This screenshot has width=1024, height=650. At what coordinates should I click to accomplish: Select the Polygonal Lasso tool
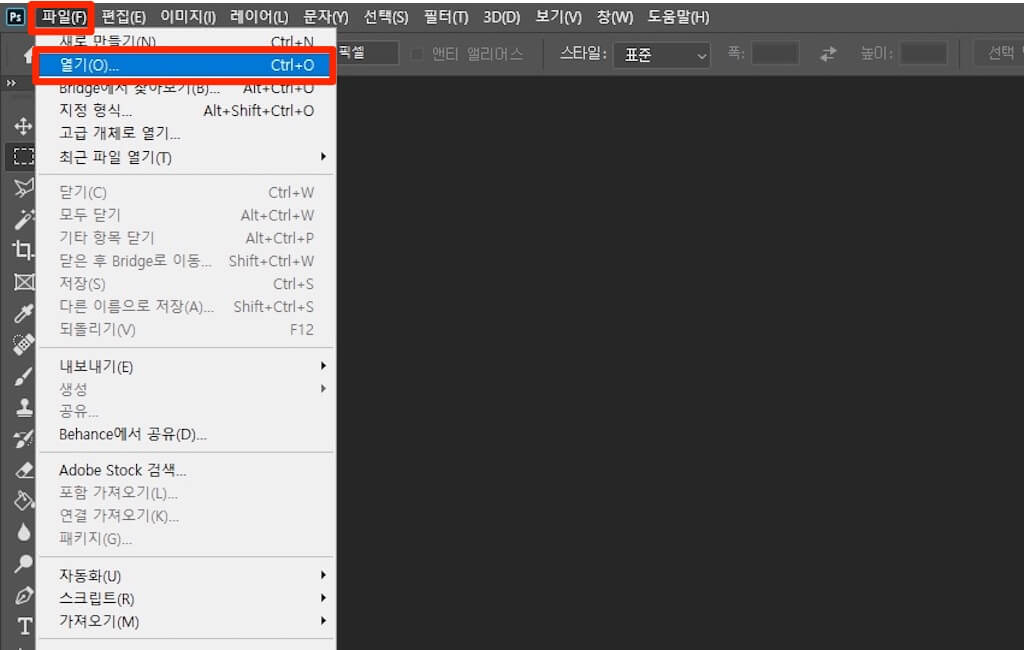(24, 187)
